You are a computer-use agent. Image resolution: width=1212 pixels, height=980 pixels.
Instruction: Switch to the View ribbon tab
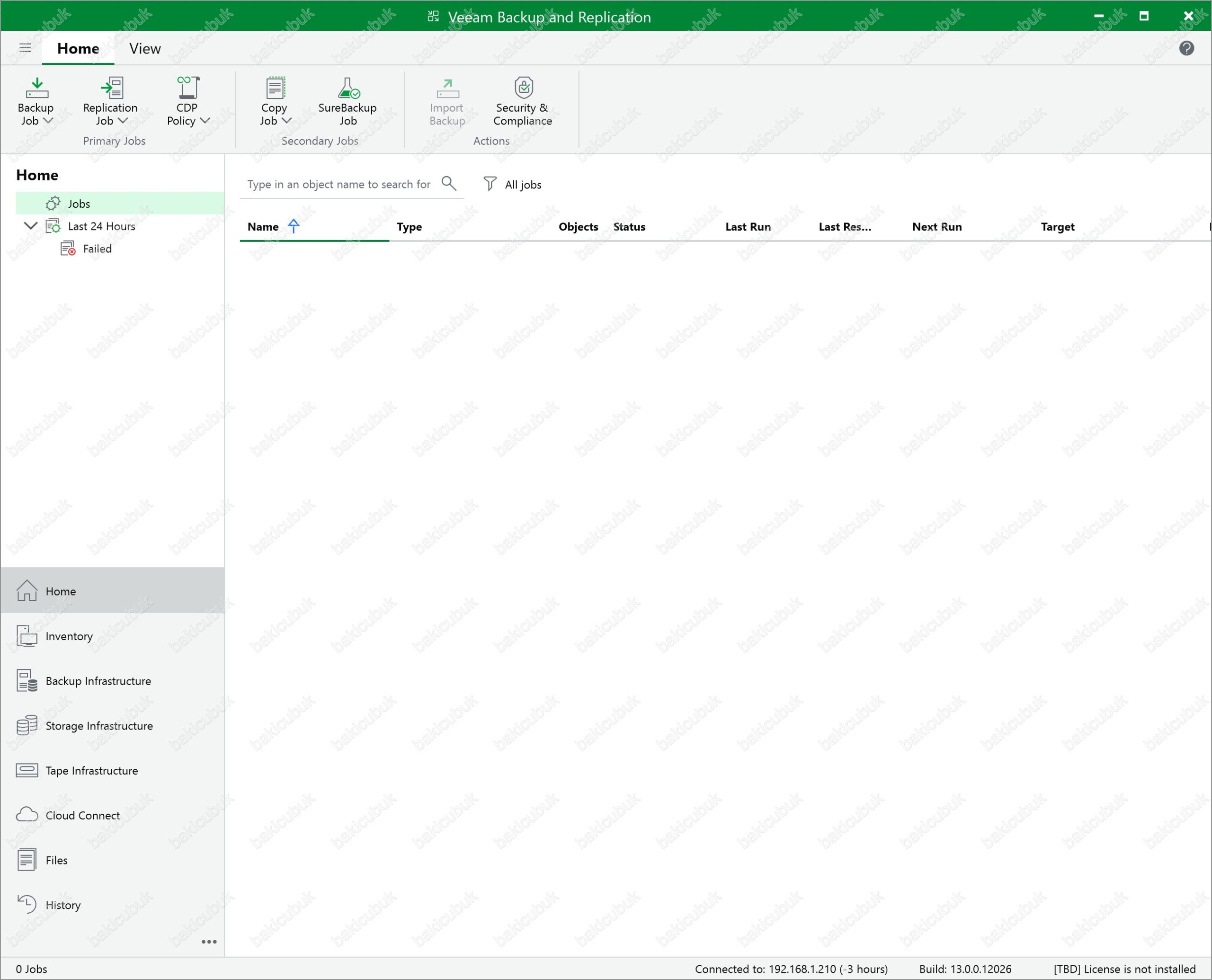pyautogui.click(x=145, y=49)
